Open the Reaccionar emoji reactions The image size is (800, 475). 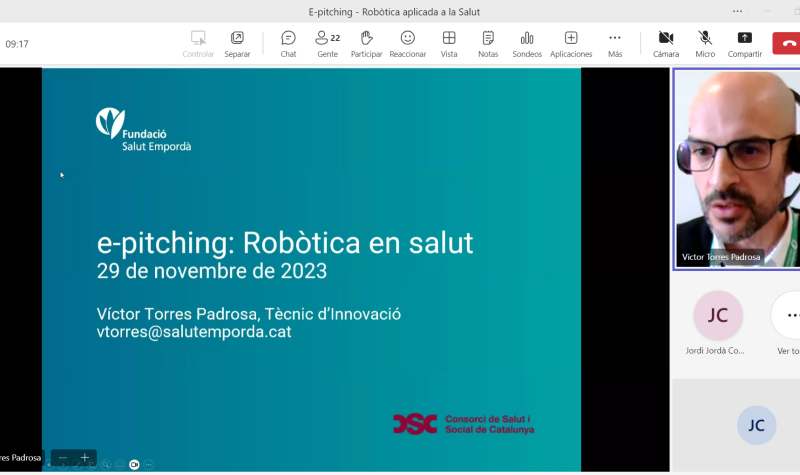click(x=407, y=43)
